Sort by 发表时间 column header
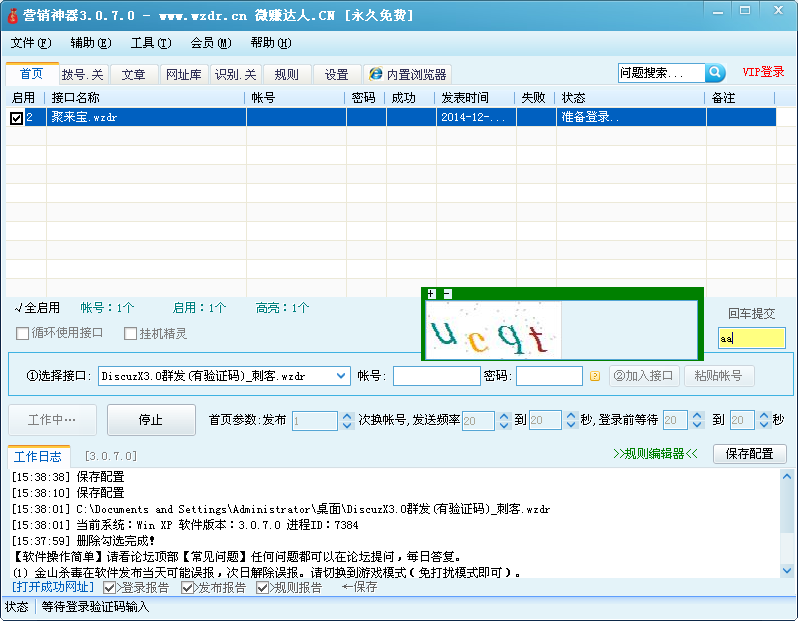The height and width of the screenshot is (621, 798). tap(476, 98)
